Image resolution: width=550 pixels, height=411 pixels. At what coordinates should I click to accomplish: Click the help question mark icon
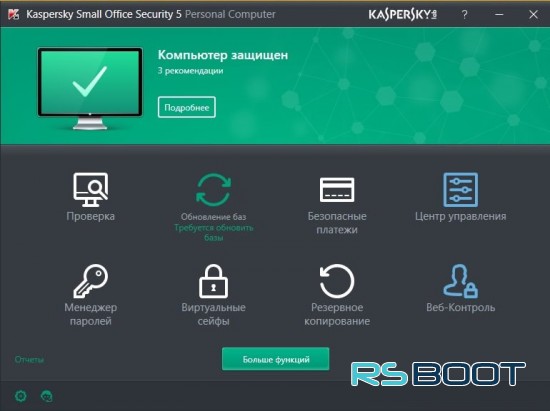[464, 14]
